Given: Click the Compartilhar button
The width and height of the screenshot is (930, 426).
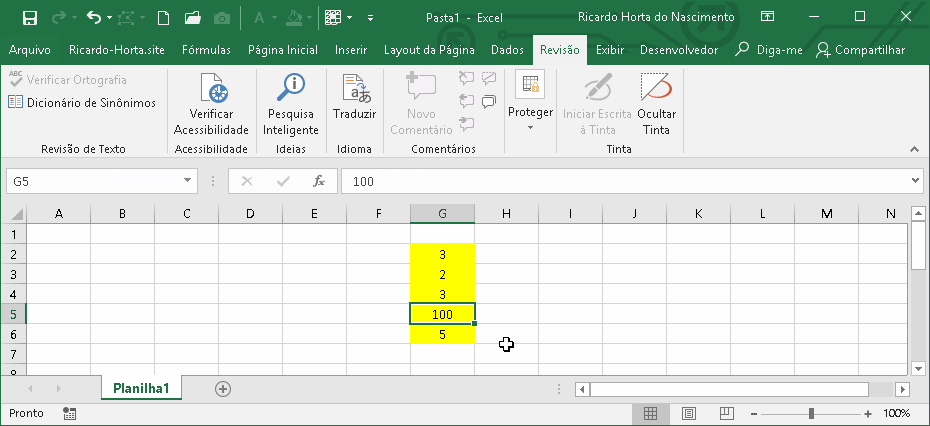Looking at the screenshot, I should coord(861,50).
